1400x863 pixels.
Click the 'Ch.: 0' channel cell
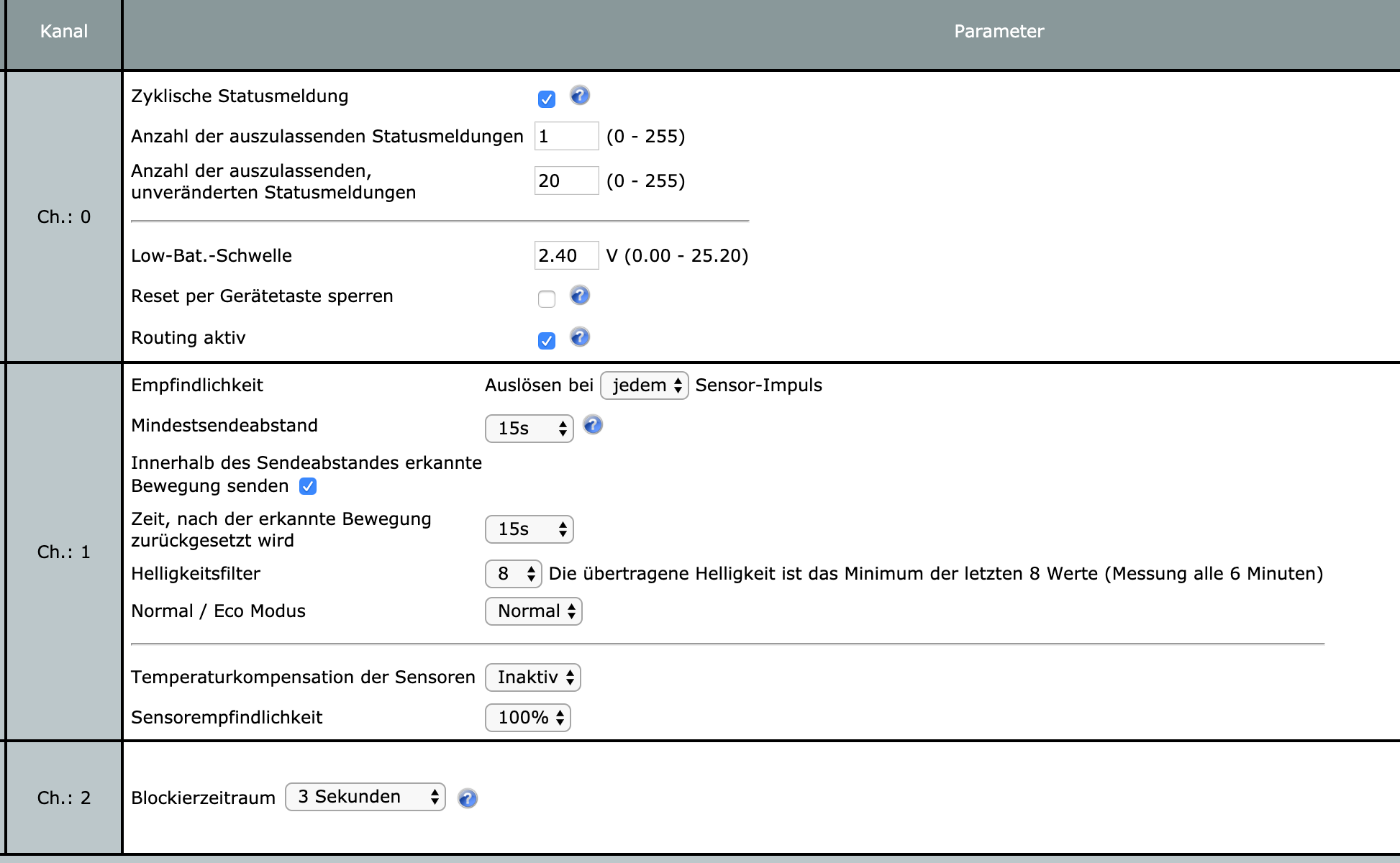(x=64, y=216)
